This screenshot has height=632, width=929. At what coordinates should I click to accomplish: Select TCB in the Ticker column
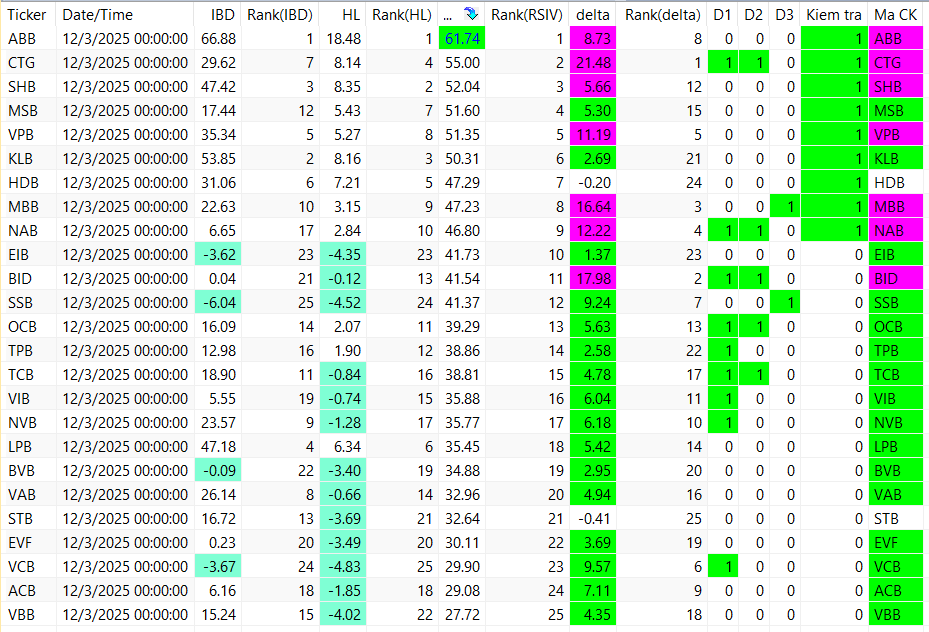pos(21,374)
